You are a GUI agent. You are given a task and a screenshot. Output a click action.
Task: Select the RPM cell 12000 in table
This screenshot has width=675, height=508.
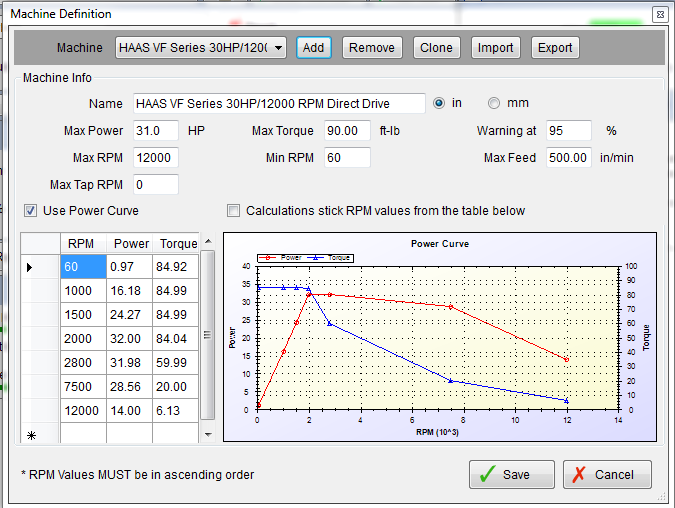coord(83,411)
